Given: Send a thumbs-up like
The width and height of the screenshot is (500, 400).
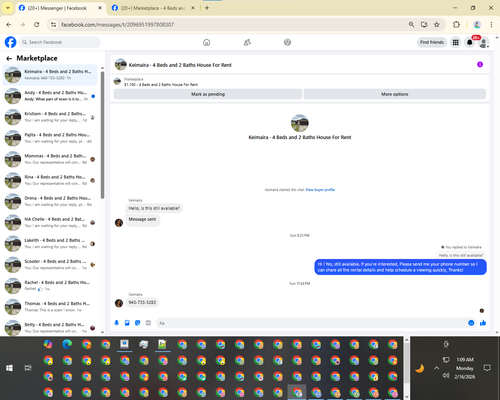Looking at the screenshot, I should click(x=483, y=323).
